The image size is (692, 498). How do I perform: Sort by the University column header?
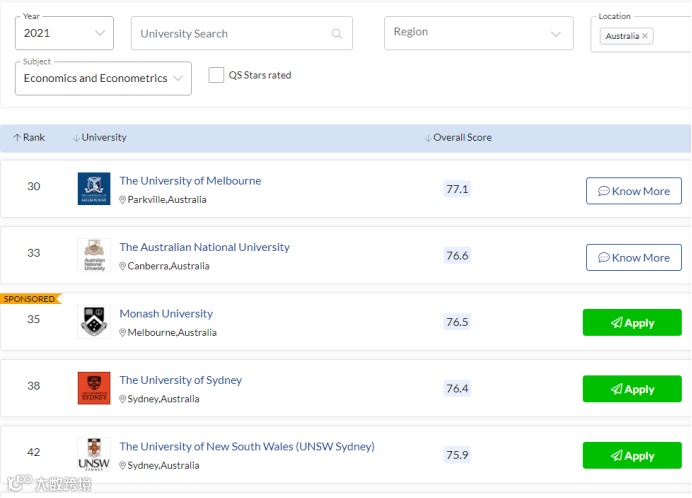point(103,138)
